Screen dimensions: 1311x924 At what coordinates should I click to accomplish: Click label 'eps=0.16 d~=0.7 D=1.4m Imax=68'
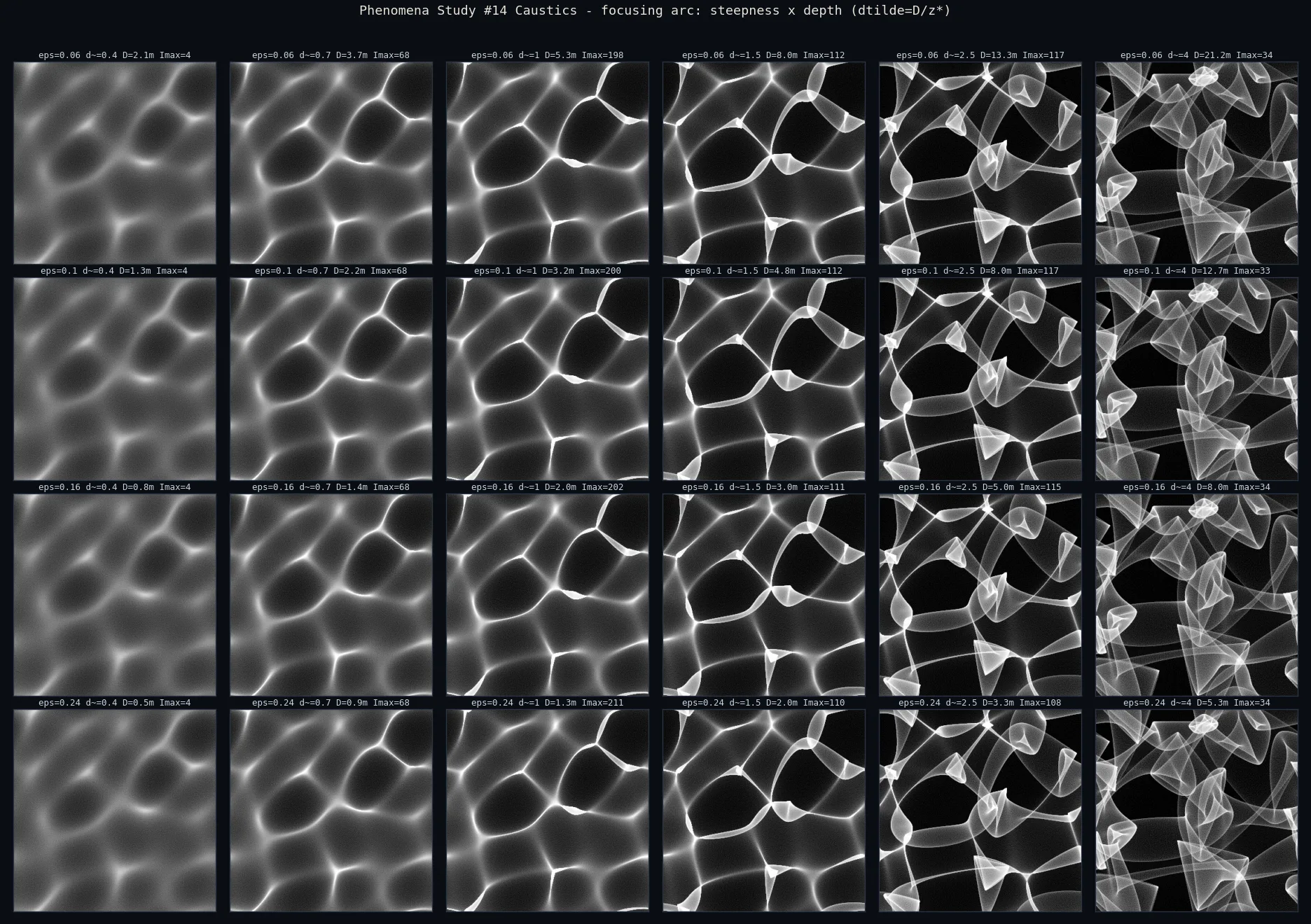coord(331,487)
